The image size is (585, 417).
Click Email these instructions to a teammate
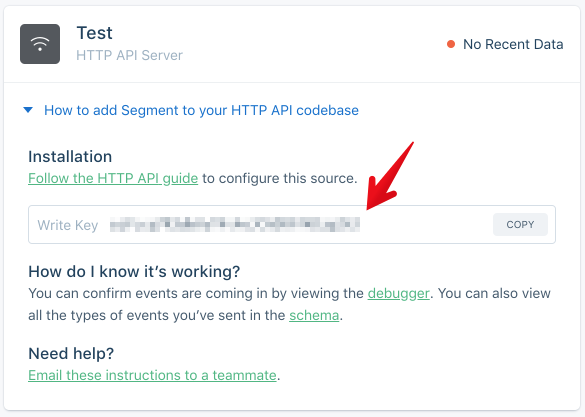tap(152, 375)
